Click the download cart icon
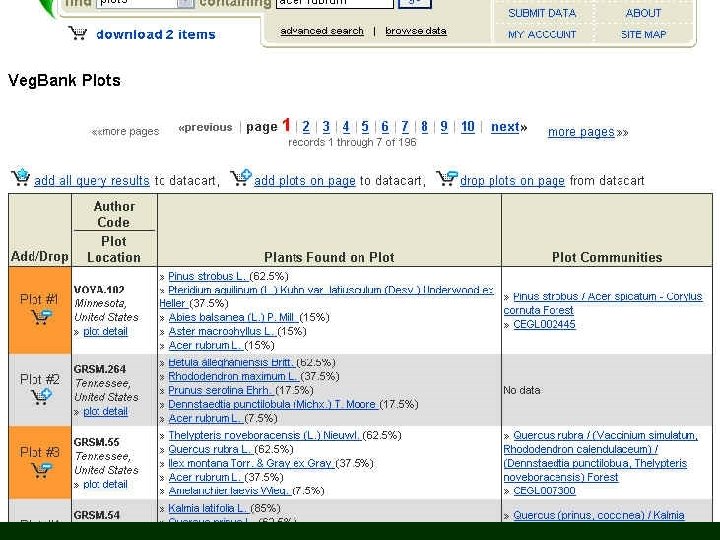 (x=78, y=33)
